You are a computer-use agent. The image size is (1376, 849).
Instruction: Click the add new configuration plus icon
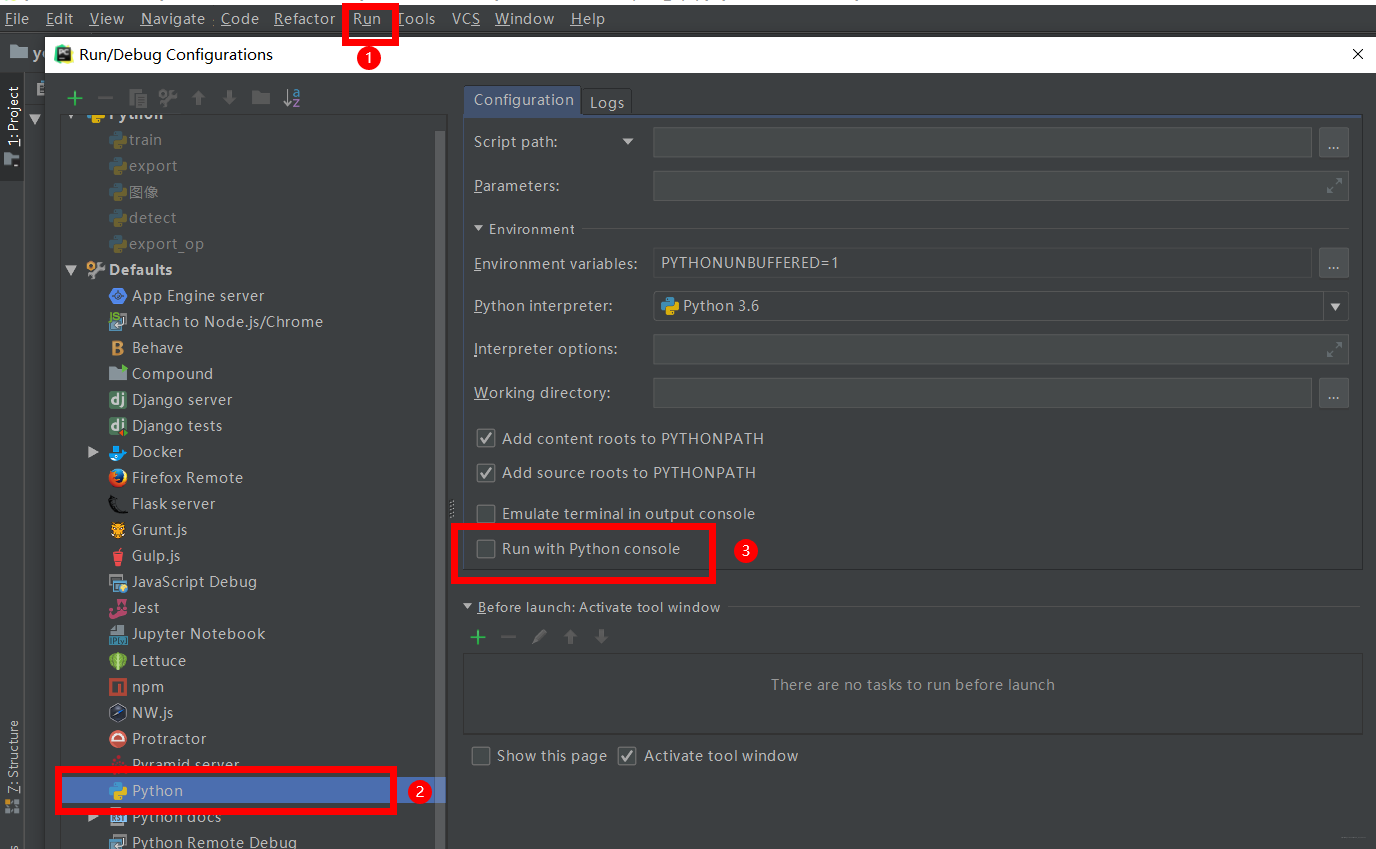[x=74, y=97]
